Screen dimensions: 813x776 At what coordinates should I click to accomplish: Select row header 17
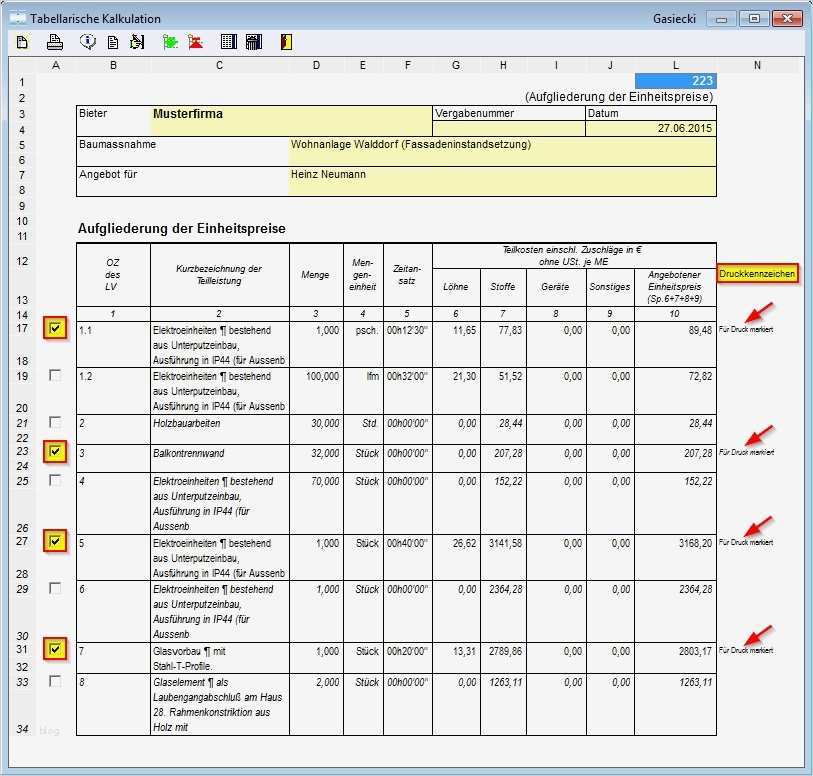click(22, 328)
